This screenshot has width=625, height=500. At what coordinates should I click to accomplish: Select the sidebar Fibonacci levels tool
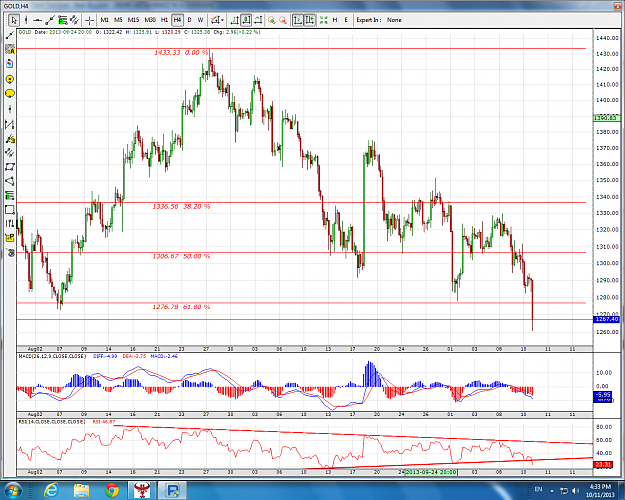pyautogui.click(x=10, y=195)
